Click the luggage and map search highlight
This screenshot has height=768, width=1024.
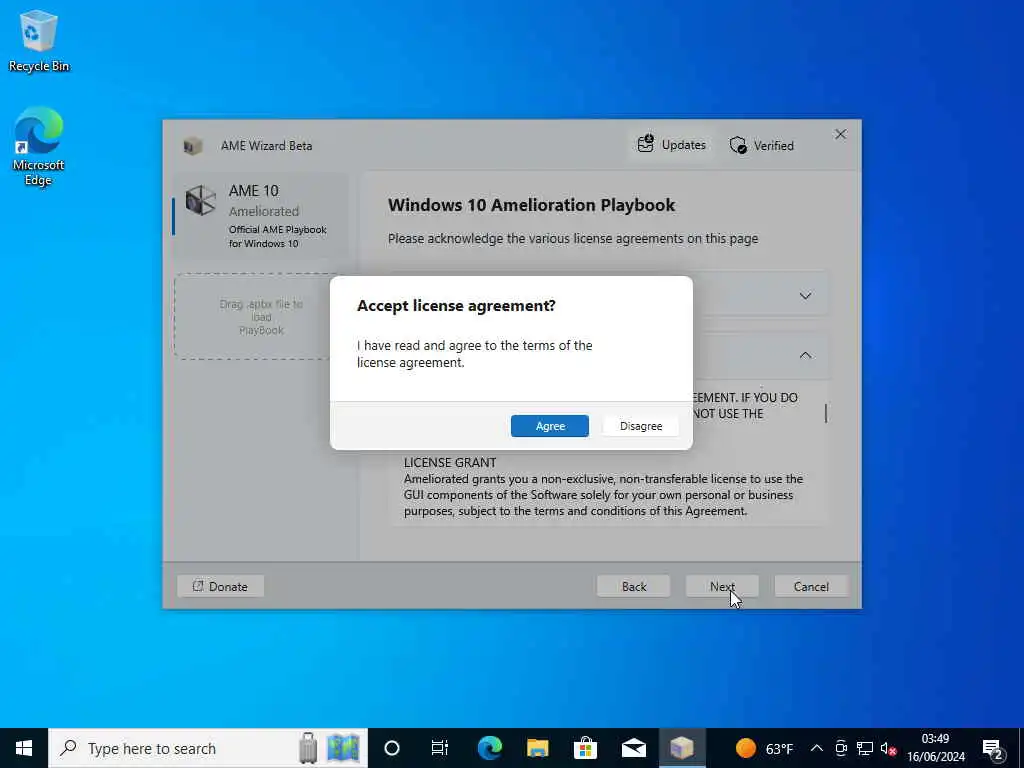point(329,748)
